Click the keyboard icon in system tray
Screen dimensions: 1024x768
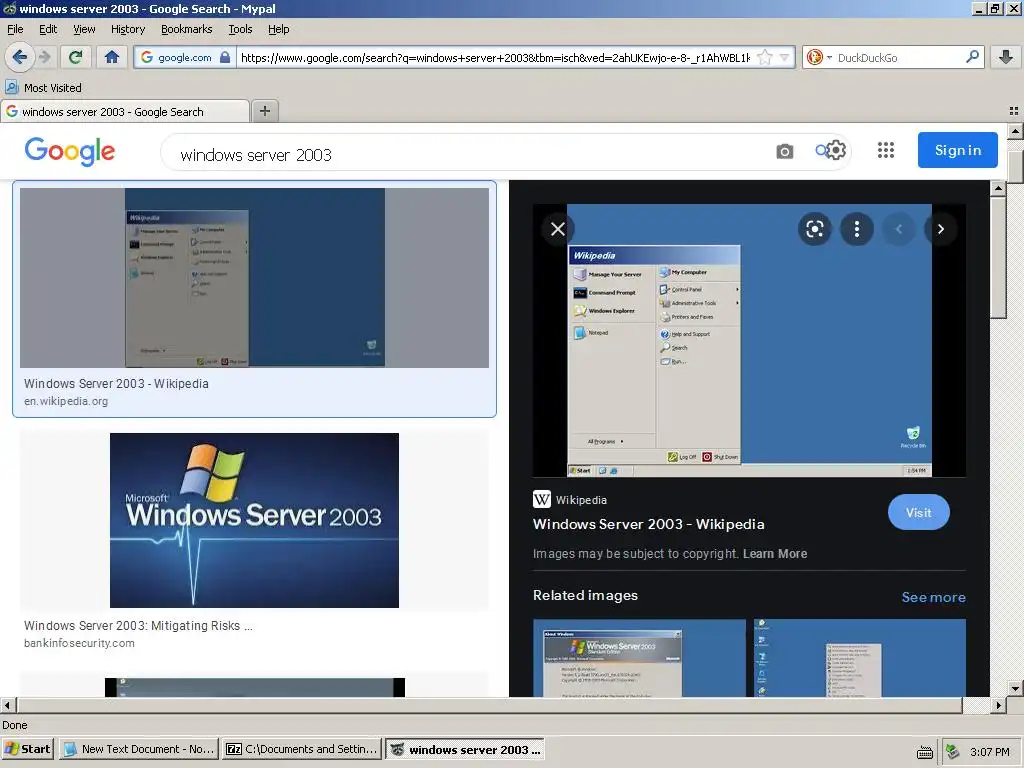924,752
